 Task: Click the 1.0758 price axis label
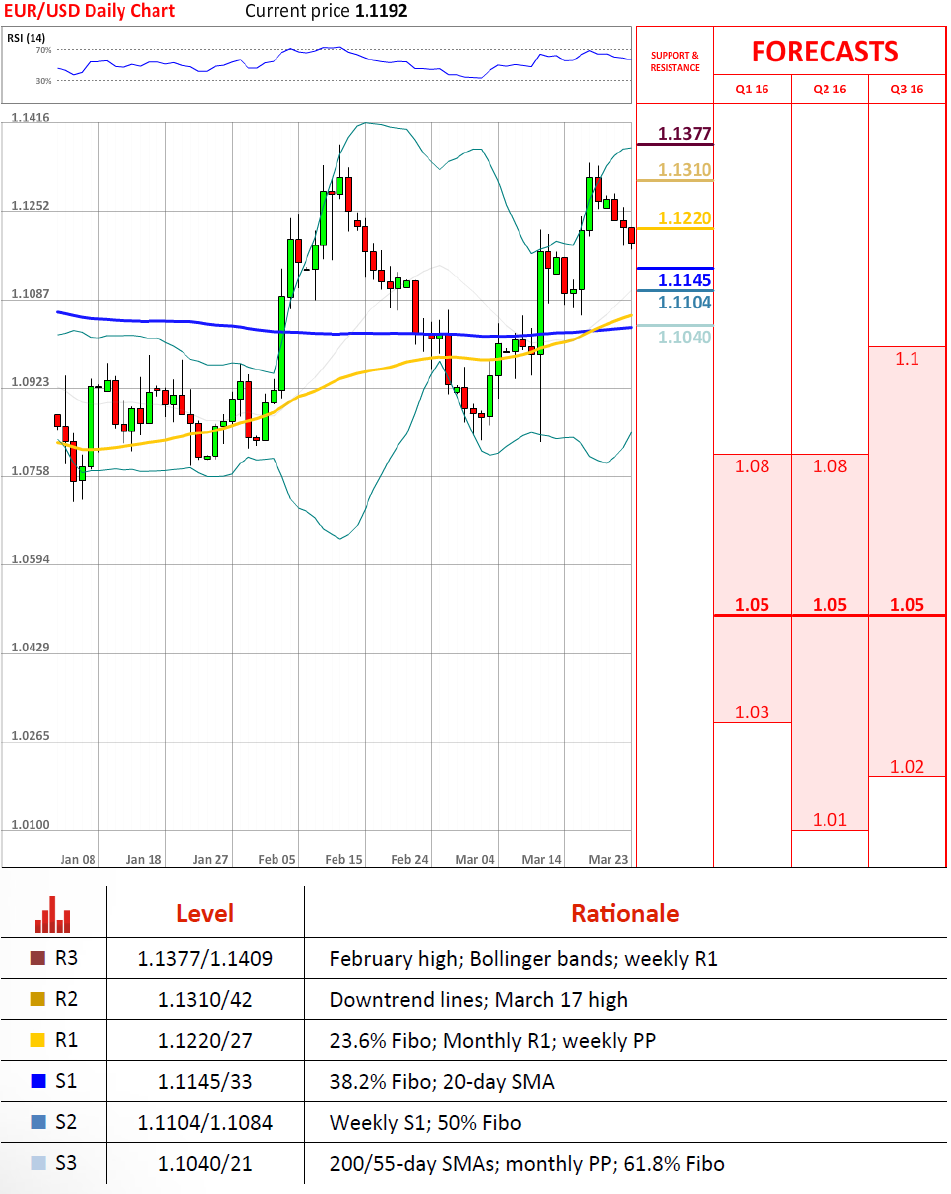pos(30,471)
